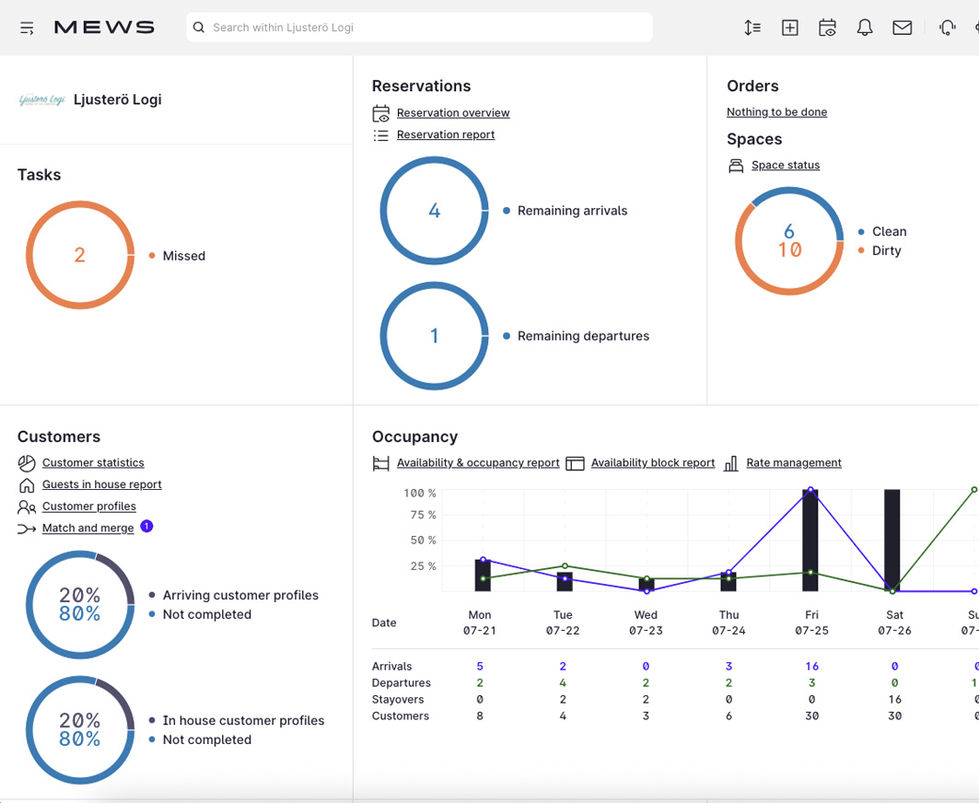Click the Arriving customer profiles legend label
This screenshot has height=803, width=979.
(240, 596)
